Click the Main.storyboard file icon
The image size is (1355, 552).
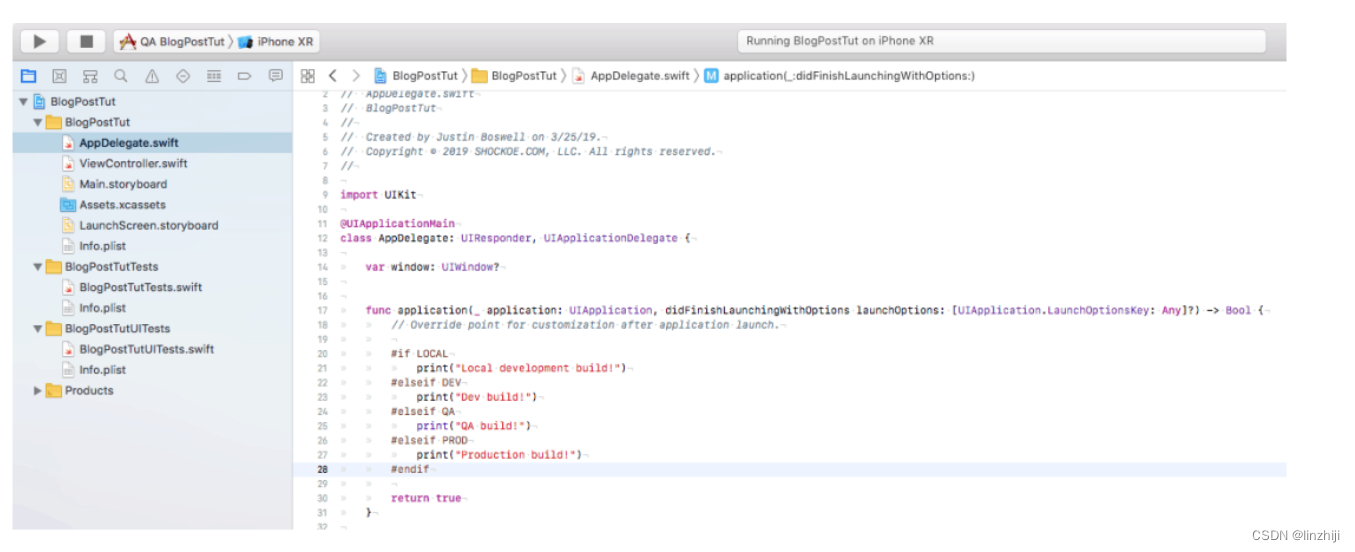tap(68, 184)
